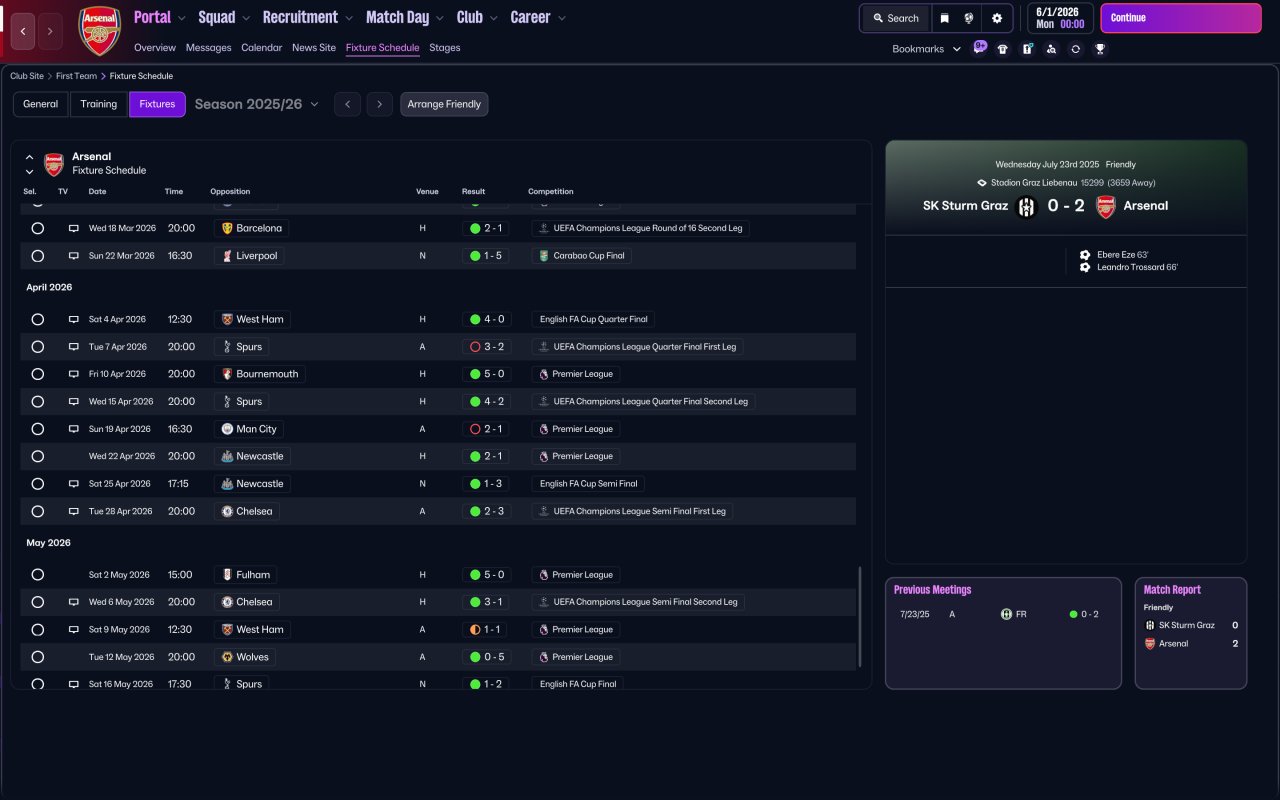Viewport: 1280px width, 800px height.
Task: Open the settings gear icon
Action: [x=996, y=18]
